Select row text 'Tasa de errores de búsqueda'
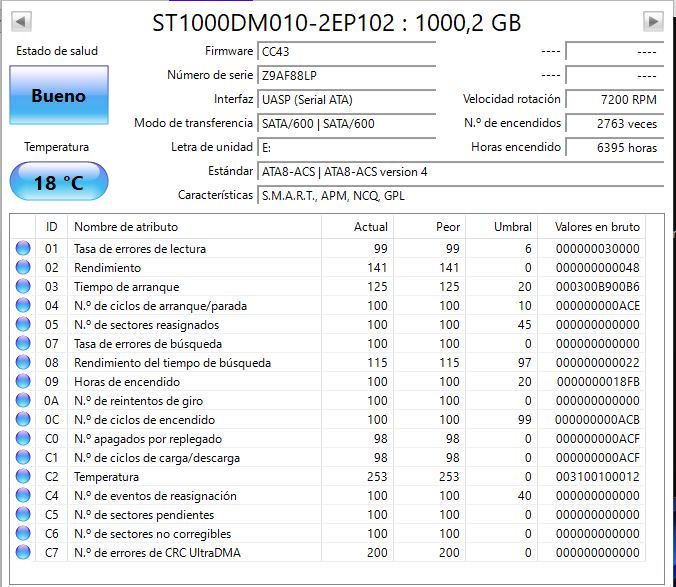Image resolution: width=676 pixels, height=587 pixels. click(x=148, y=343)
